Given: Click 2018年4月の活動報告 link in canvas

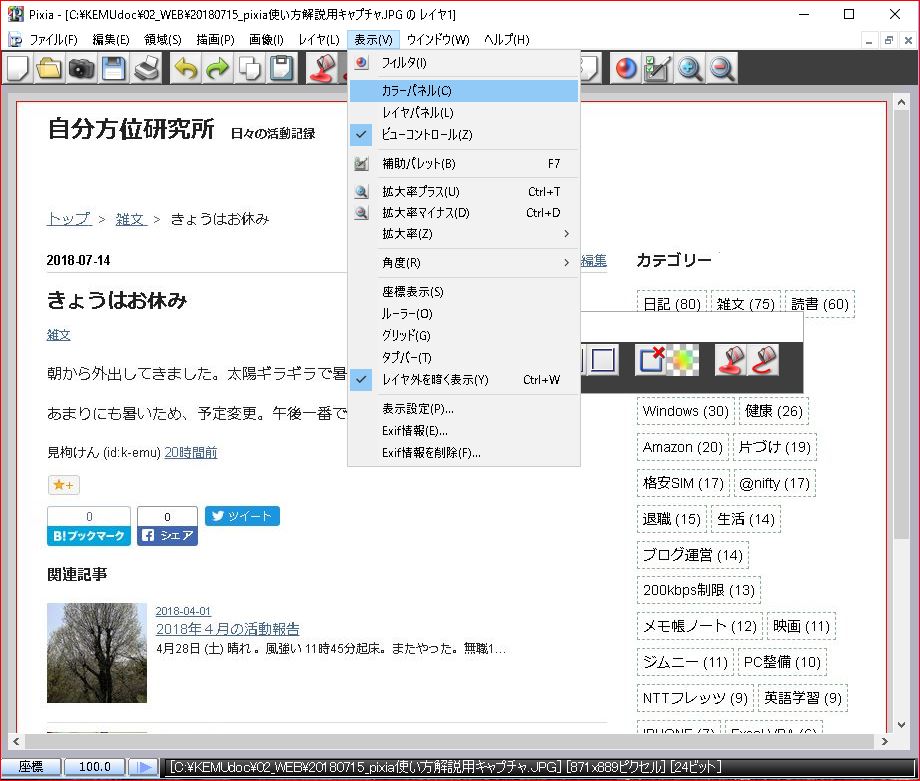Looking at the screenshot, I should pos(228,629).
